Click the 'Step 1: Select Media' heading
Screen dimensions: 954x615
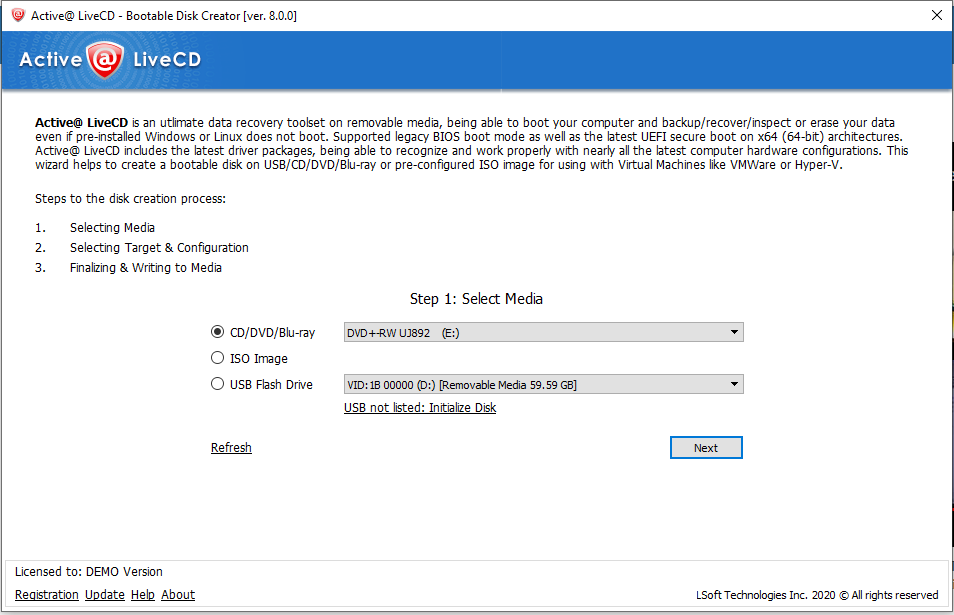476,299
